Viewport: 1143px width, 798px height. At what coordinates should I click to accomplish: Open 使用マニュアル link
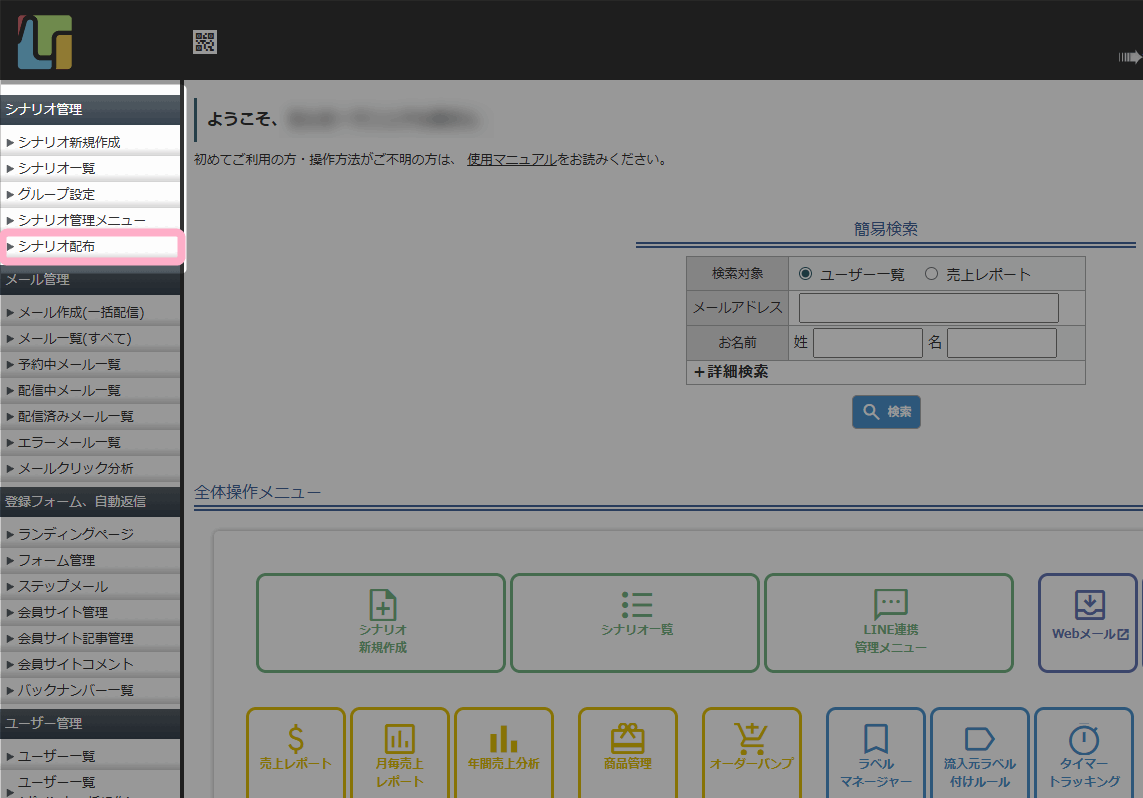coord(511,159)
